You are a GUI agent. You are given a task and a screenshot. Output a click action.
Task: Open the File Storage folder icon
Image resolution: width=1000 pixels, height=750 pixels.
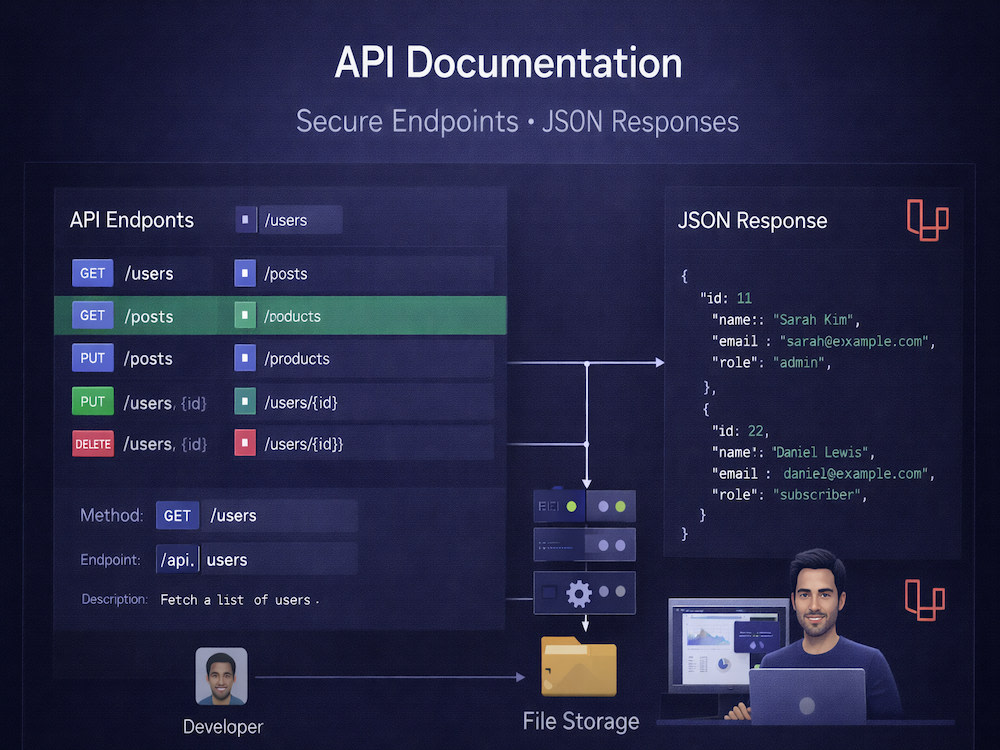[x=578, y=666]
